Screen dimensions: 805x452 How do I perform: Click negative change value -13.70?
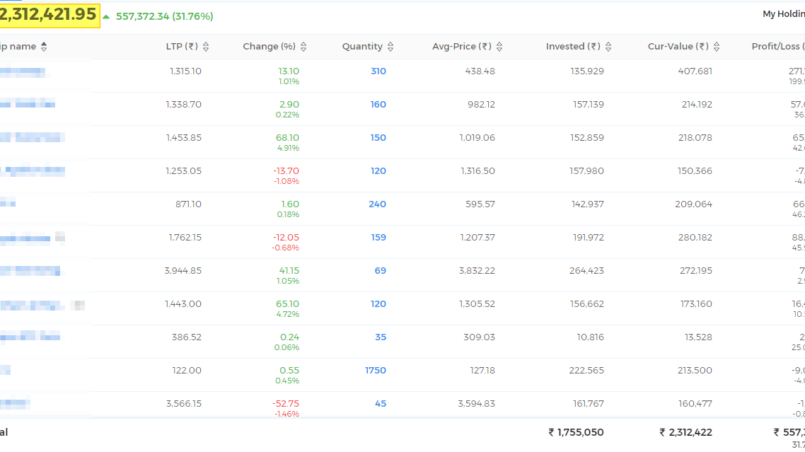pos(286,171)
